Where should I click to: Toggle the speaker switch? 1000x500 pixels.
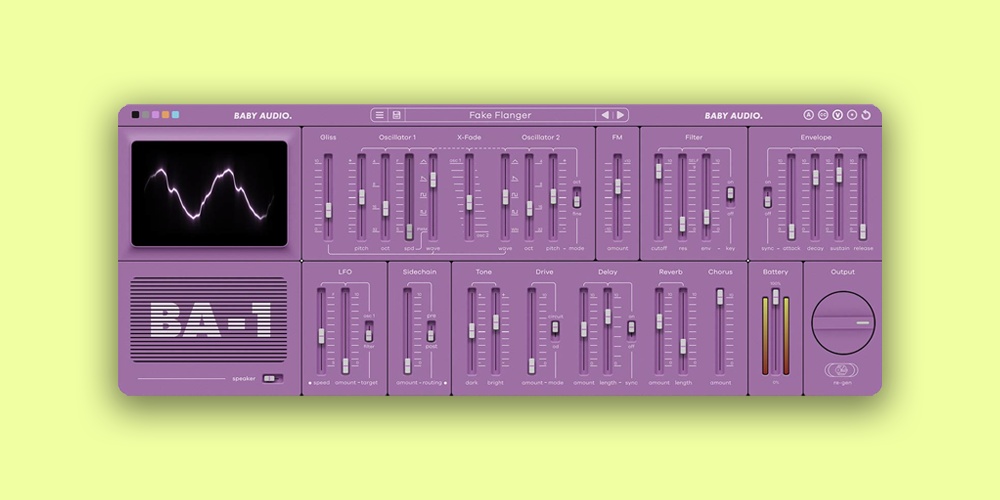click(x=272, y=379)
